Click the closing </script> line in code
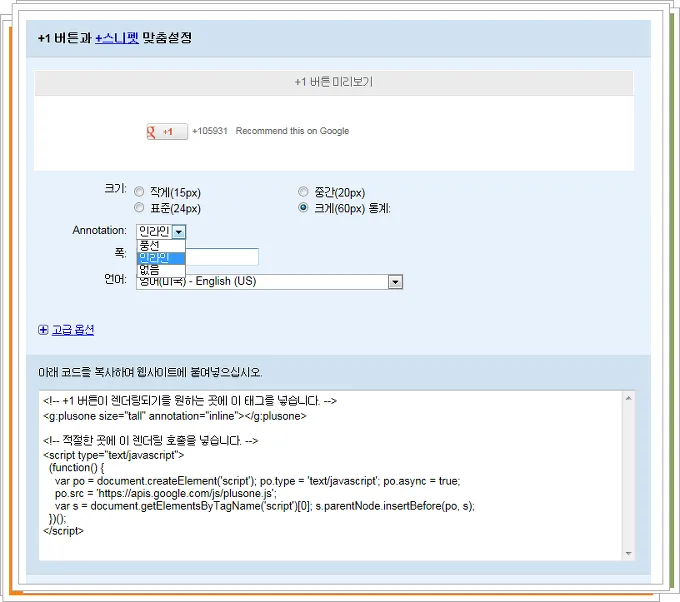 (x=63, y=531)
